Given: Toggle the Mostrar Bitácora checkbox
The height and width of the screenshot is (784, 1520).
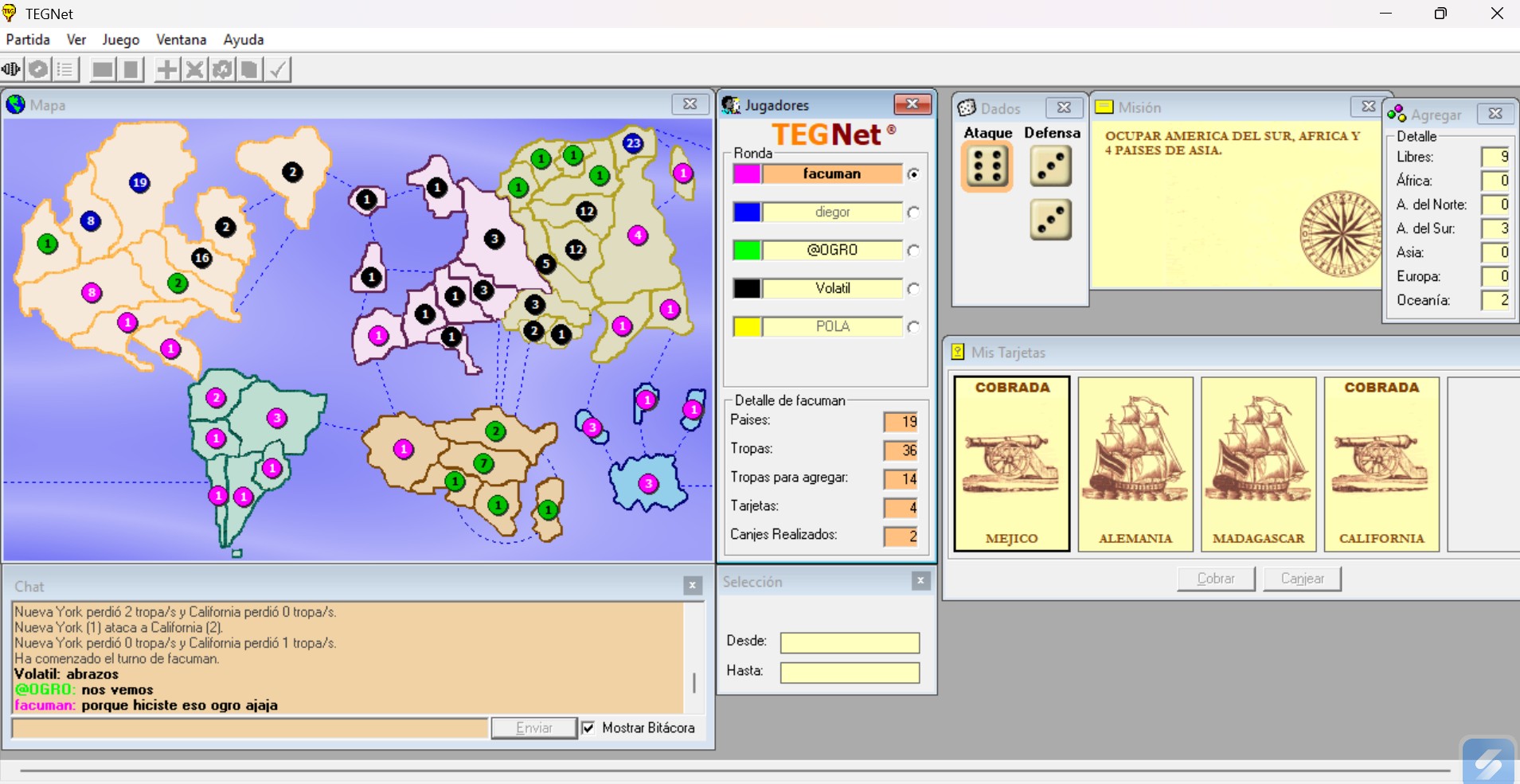Looking at the screenshot, I should click(x=588, y=727).
